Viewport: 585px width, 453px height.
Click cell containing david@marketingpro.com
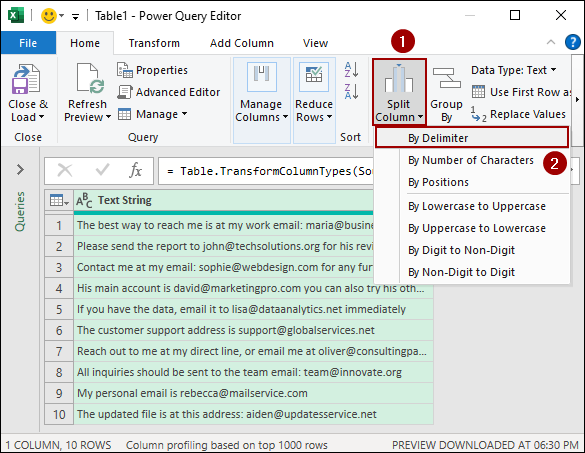253,288
